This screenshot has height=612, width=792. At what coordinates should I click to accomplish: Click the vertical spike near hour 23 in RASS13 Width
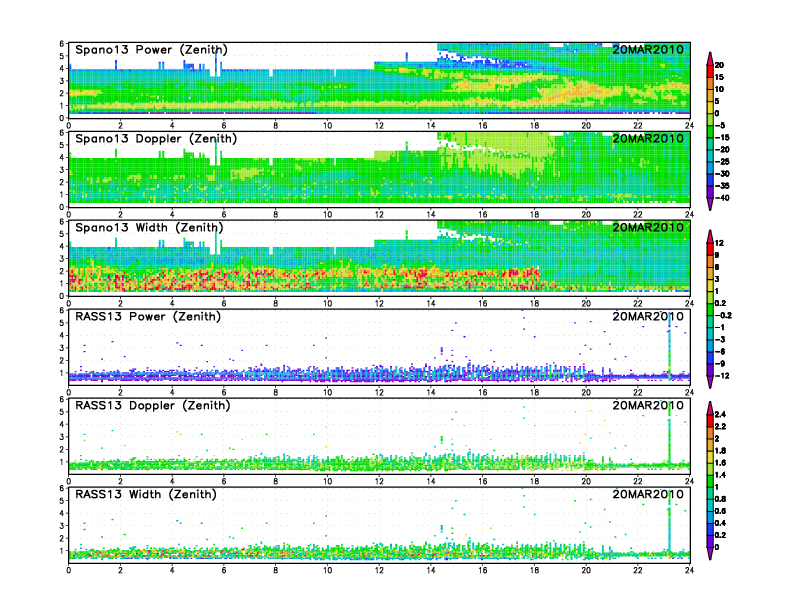point(669,524)
